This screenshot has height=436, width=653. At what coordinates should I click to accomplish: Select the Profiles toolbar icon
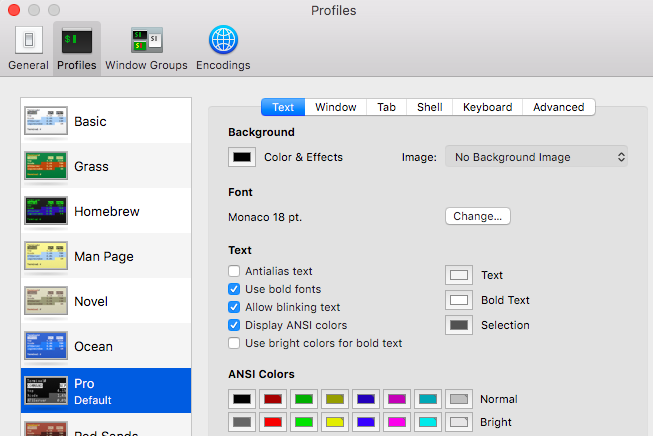point(77,40)
